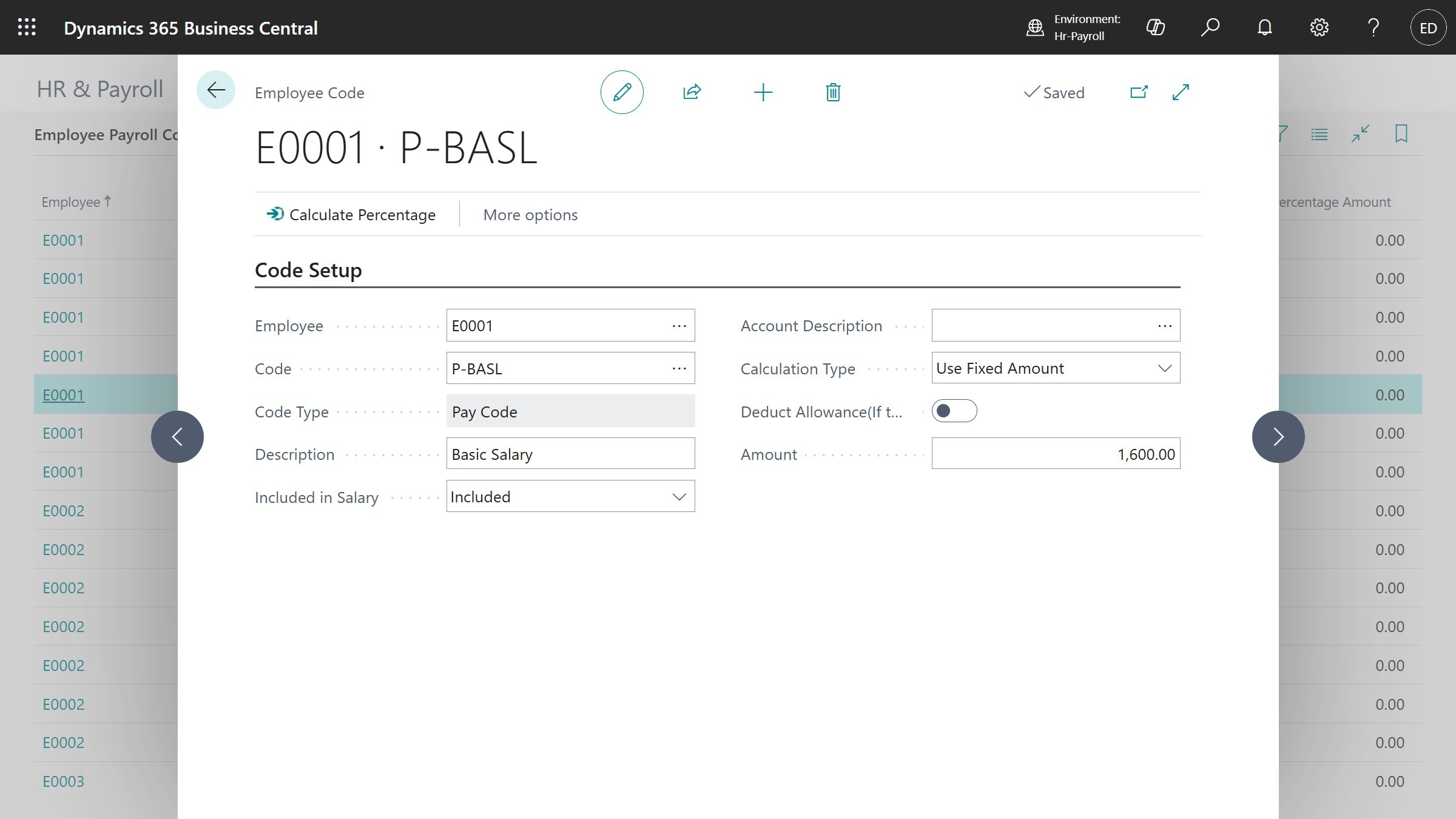Click into the Amount input field
The width and height of the screenshot is (1456, 819).
1056,454
